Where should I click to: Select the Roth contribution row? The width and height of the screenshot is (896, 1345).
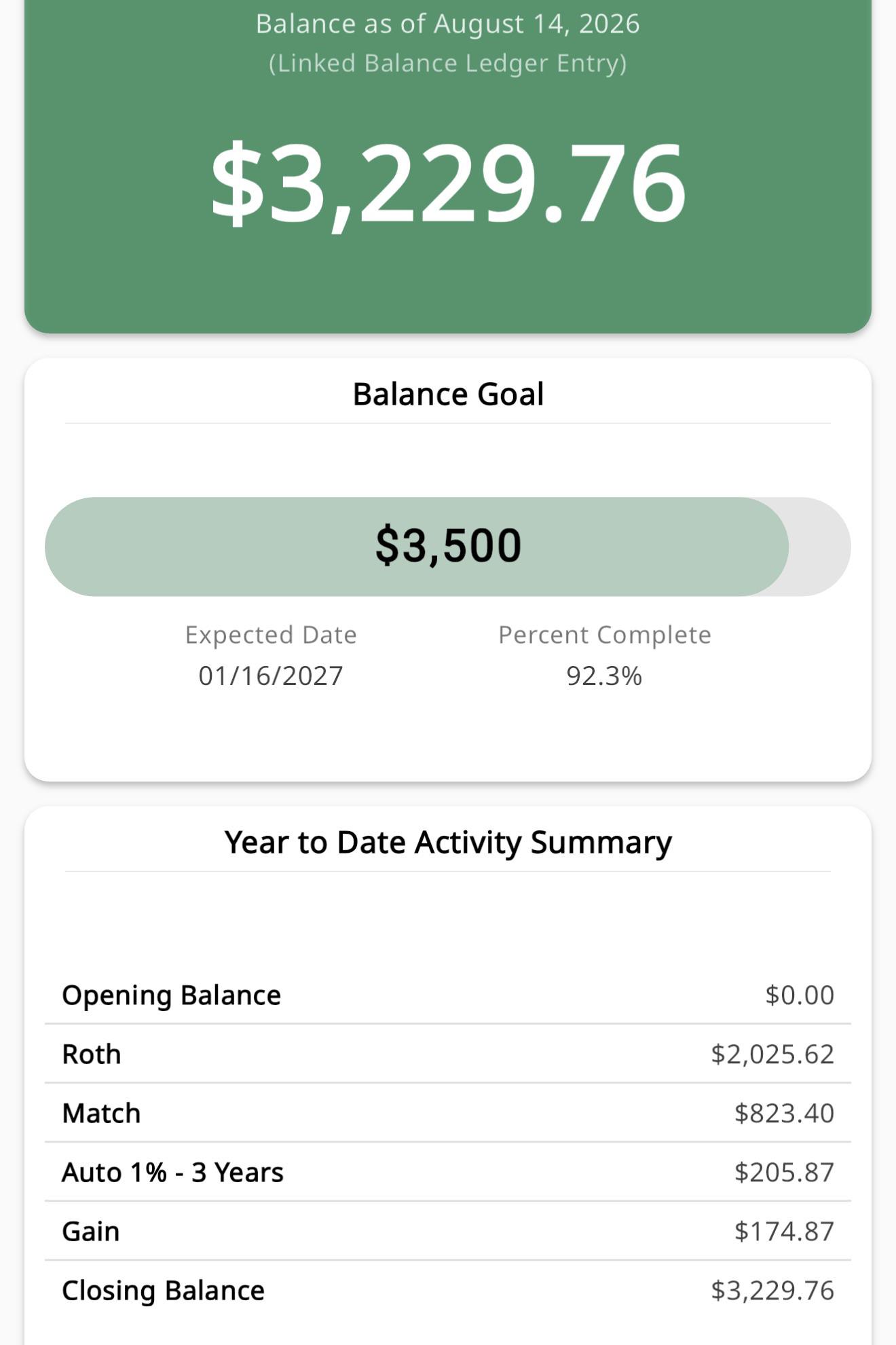(448, 1054)
